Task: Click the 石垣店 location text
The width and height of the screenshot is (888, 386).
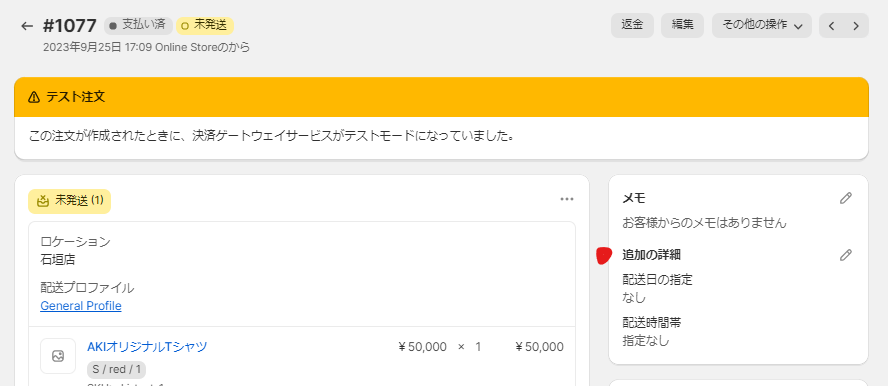Action: [x=58, y=260]
